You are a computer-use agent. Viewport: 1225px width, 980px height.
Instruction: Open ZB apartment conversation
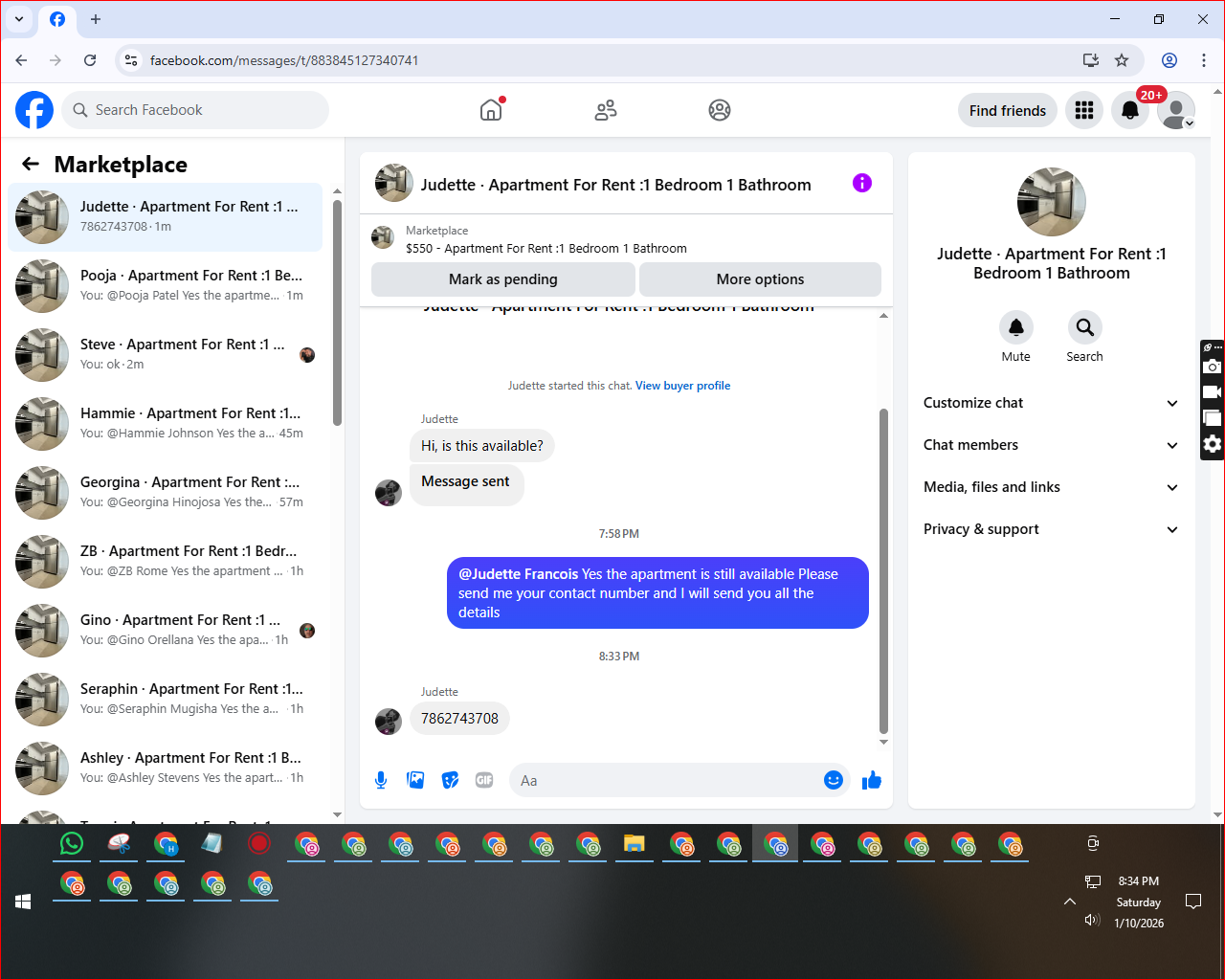click(166, 561)
